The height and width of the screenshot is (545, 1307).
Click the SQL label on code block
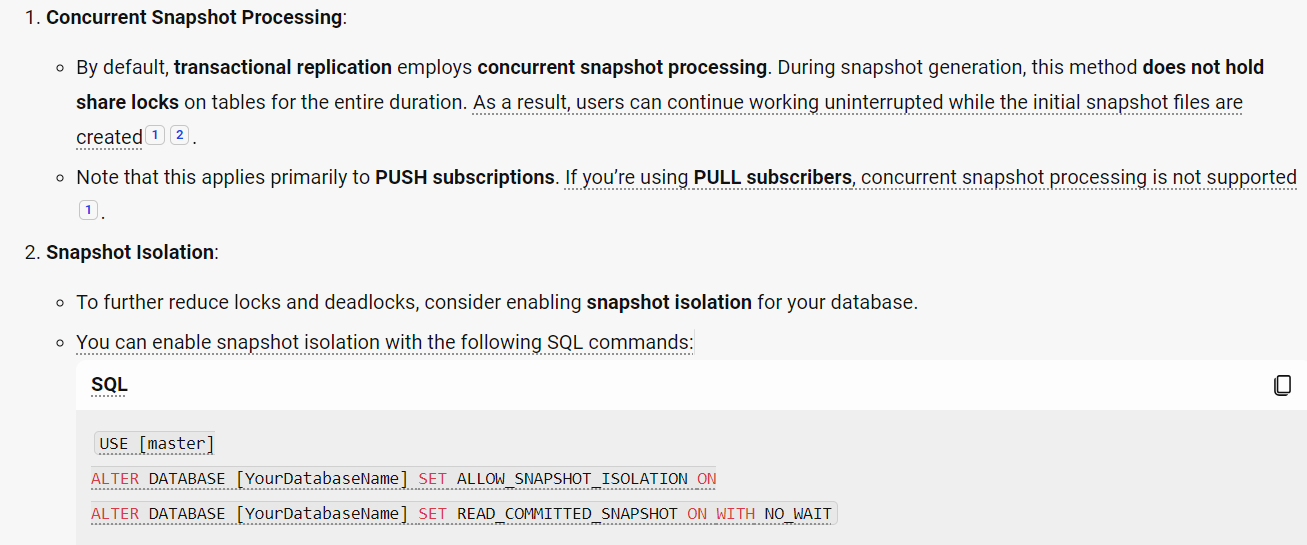[109, 385]
